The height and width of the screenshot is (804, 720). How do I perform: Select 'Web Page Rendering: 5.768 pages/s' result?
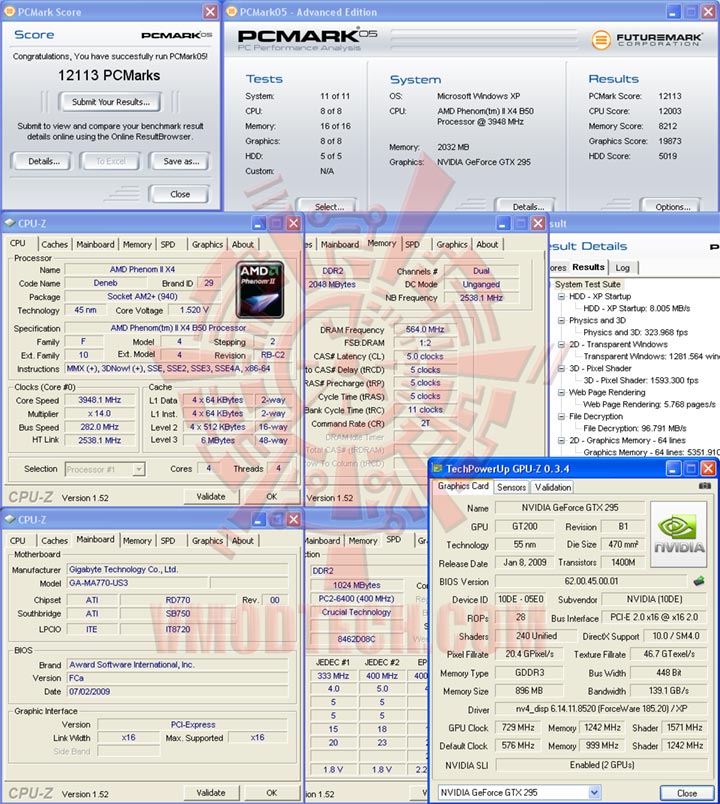click(x=649, y=404)
